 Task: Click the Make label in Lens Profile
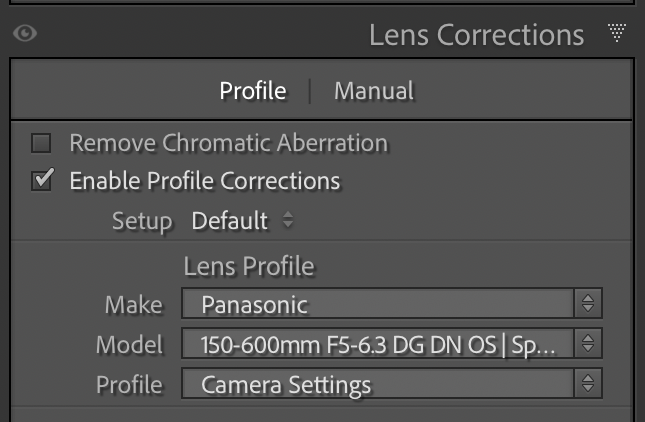pyautogui.click(x=134, y=304)
